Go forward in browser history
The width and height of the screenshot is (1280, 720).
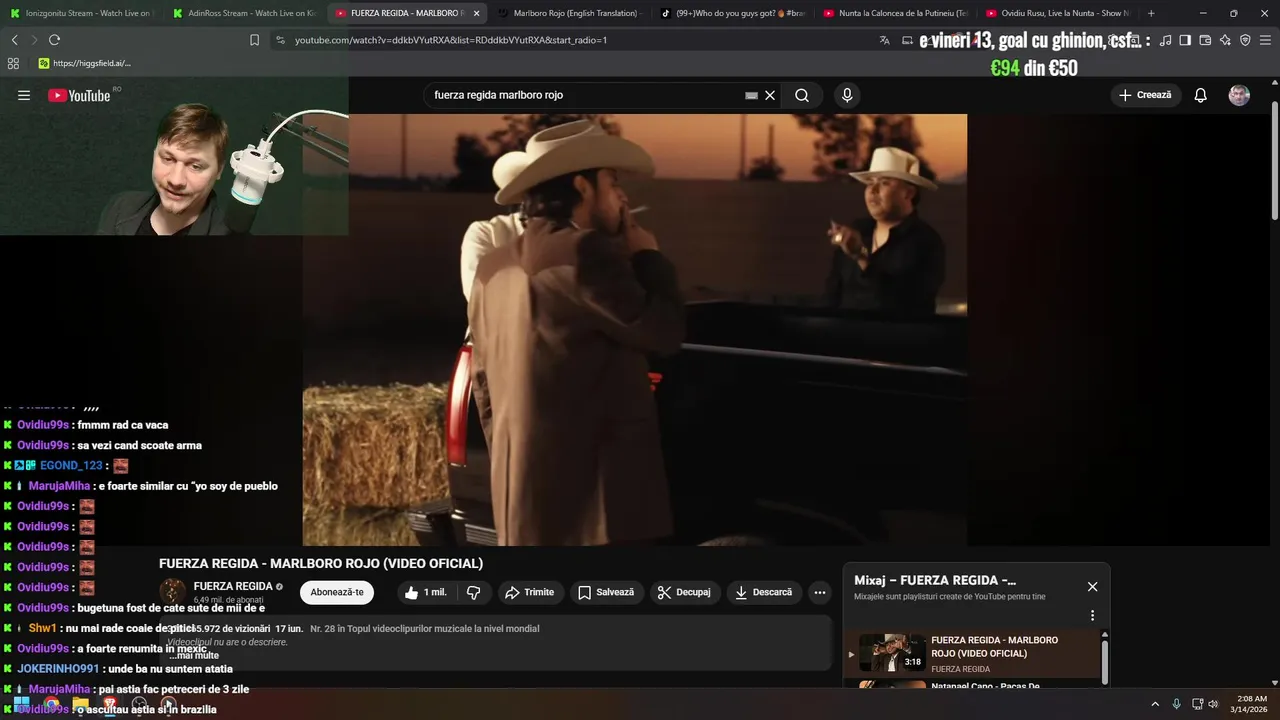pyautogui.click(x=34, y=40)
